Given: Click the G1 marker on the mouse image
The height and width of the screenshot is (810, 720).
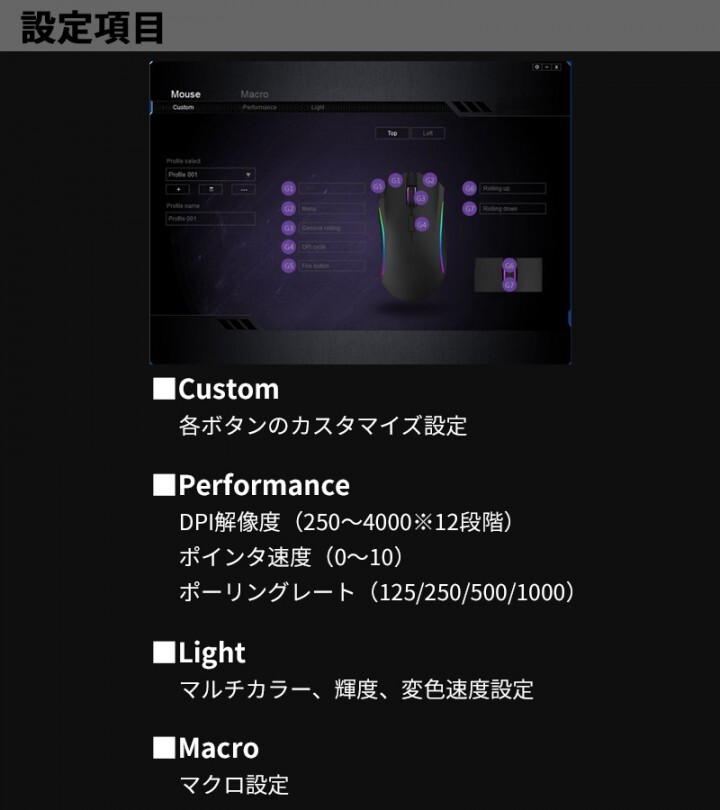Looking at the screenshot, I should click(x=396, y=180).
